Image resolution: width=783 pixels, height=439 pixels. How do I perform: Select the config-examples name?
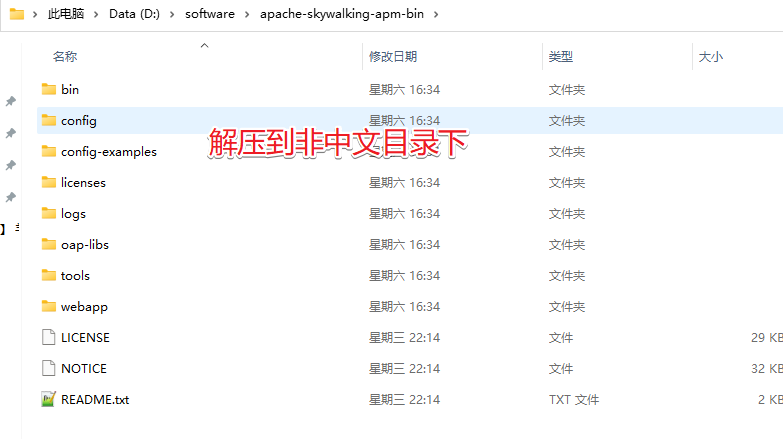(x=109, y=152)
